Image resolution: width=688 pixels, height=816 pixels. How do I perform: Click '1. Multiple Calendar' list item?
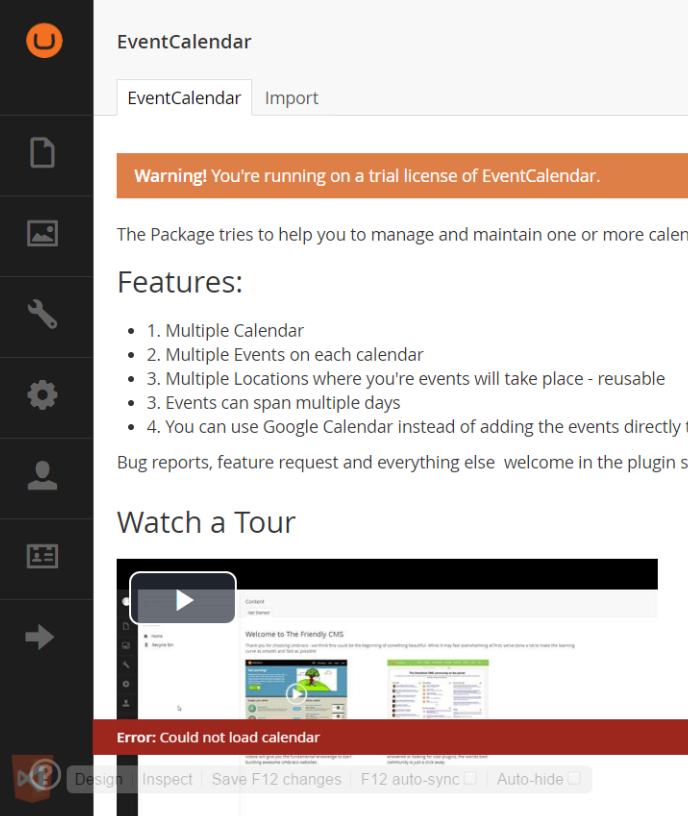coord(225,330)
